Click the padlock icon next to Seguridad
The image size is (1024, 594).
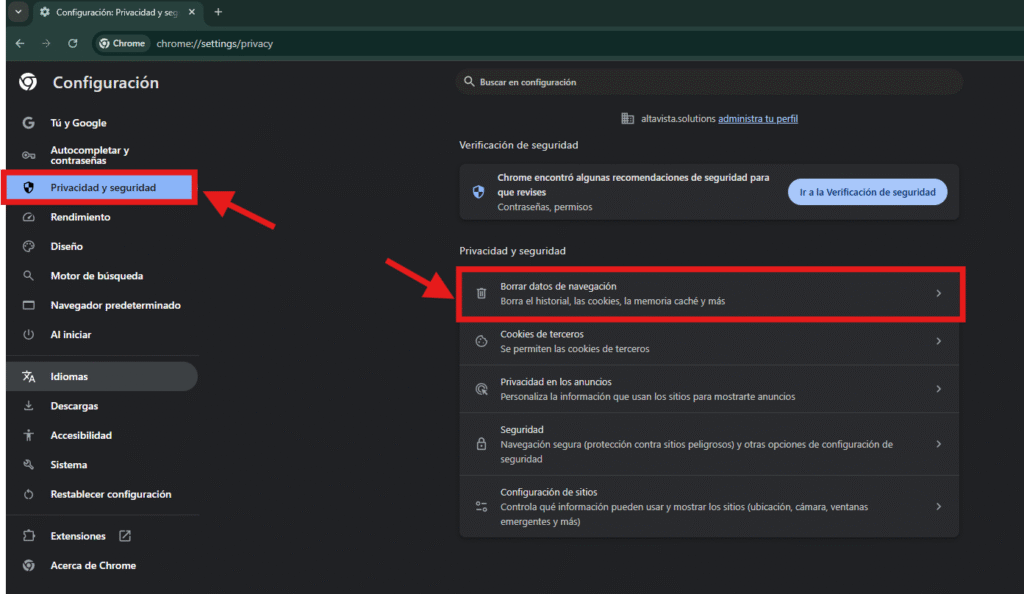coord(481,444)
